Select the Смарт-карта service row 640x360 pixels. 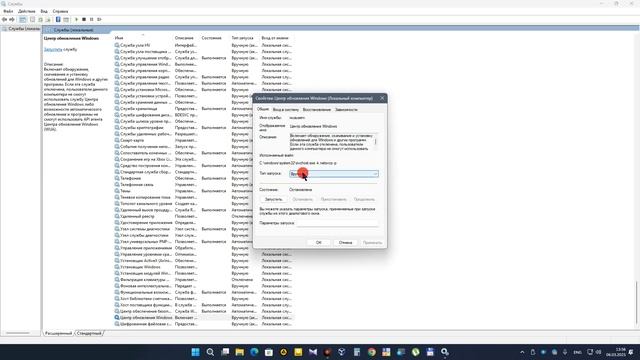[x=203, y=140]
